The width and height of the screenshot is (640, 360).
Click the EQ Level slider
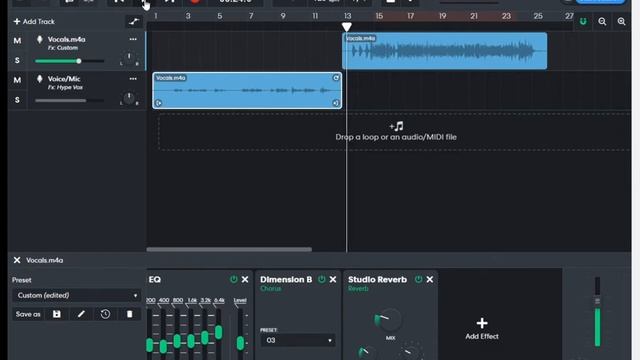click(240, 343)
